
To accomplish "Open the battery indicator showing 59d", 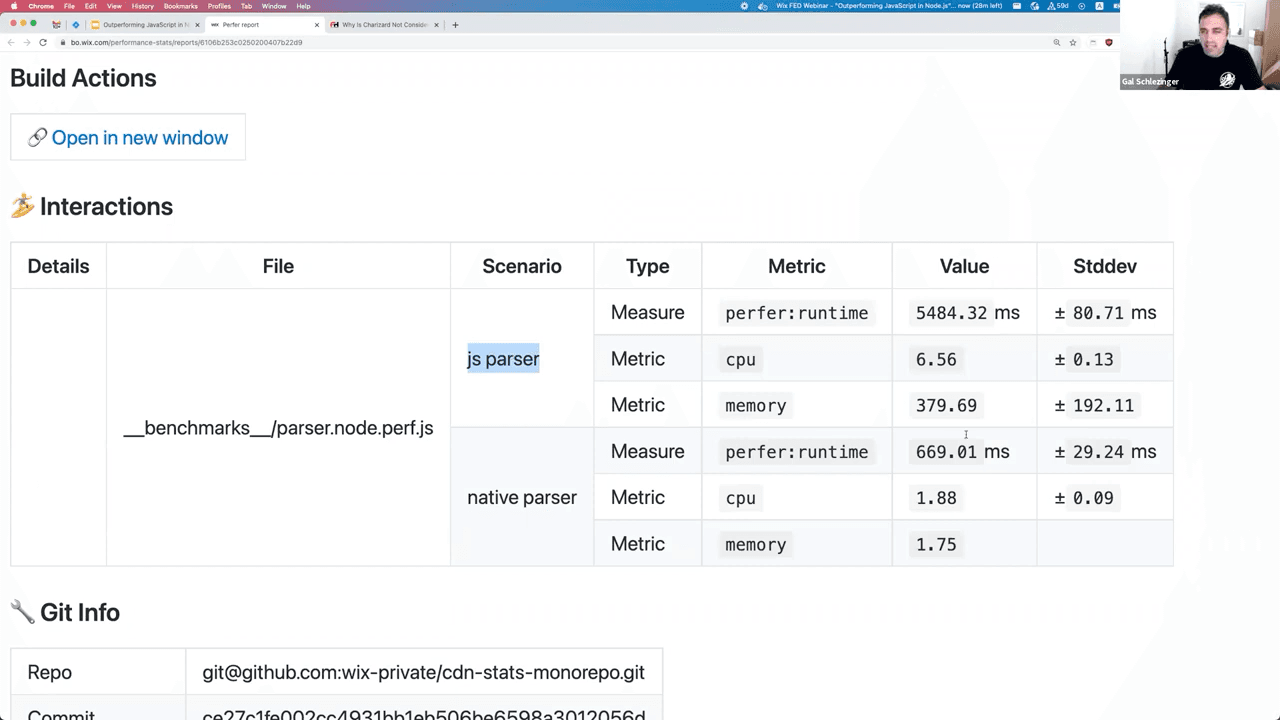I will [x=1058, y=6].
